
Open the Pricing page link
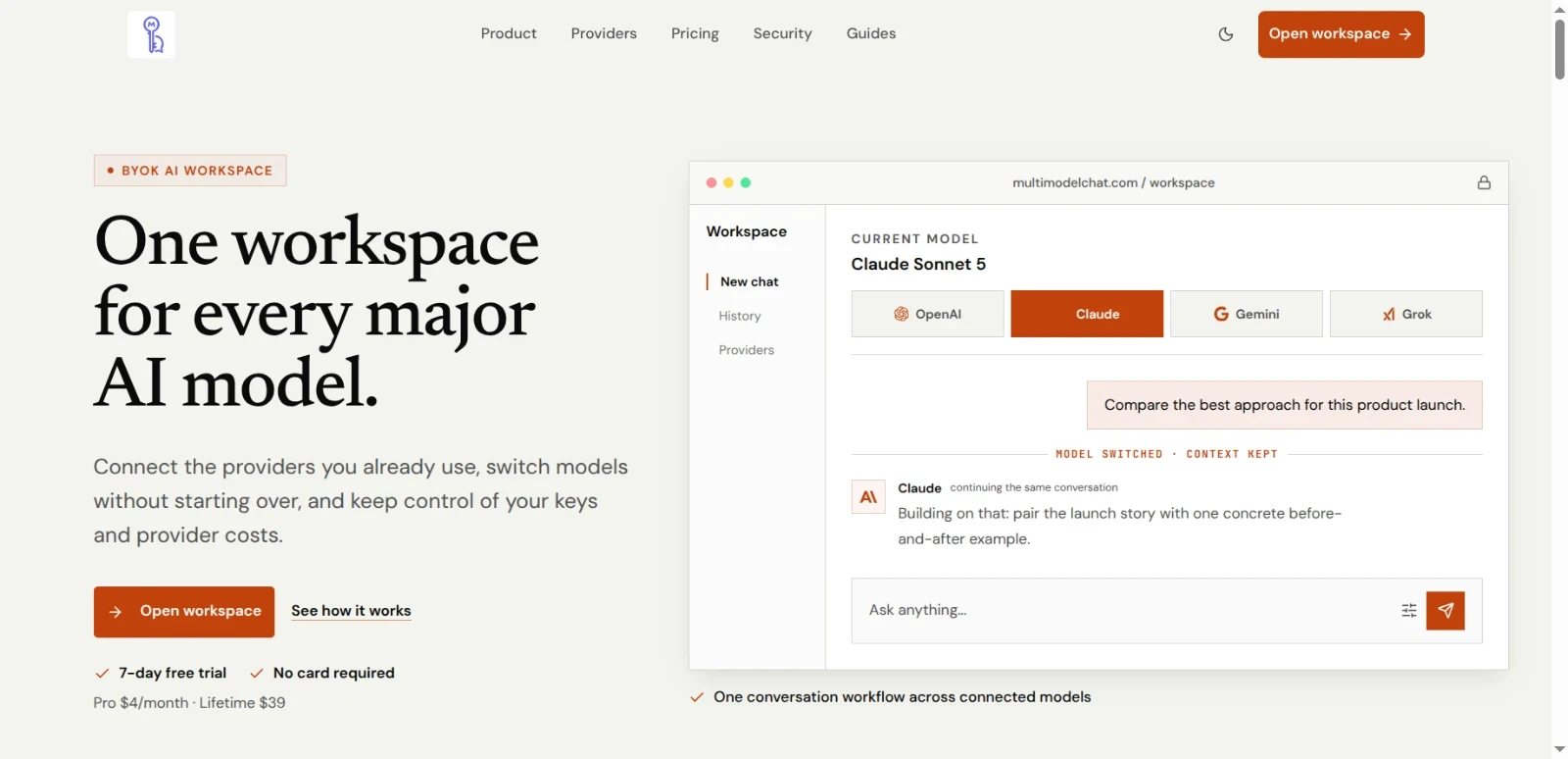point(695,33)
